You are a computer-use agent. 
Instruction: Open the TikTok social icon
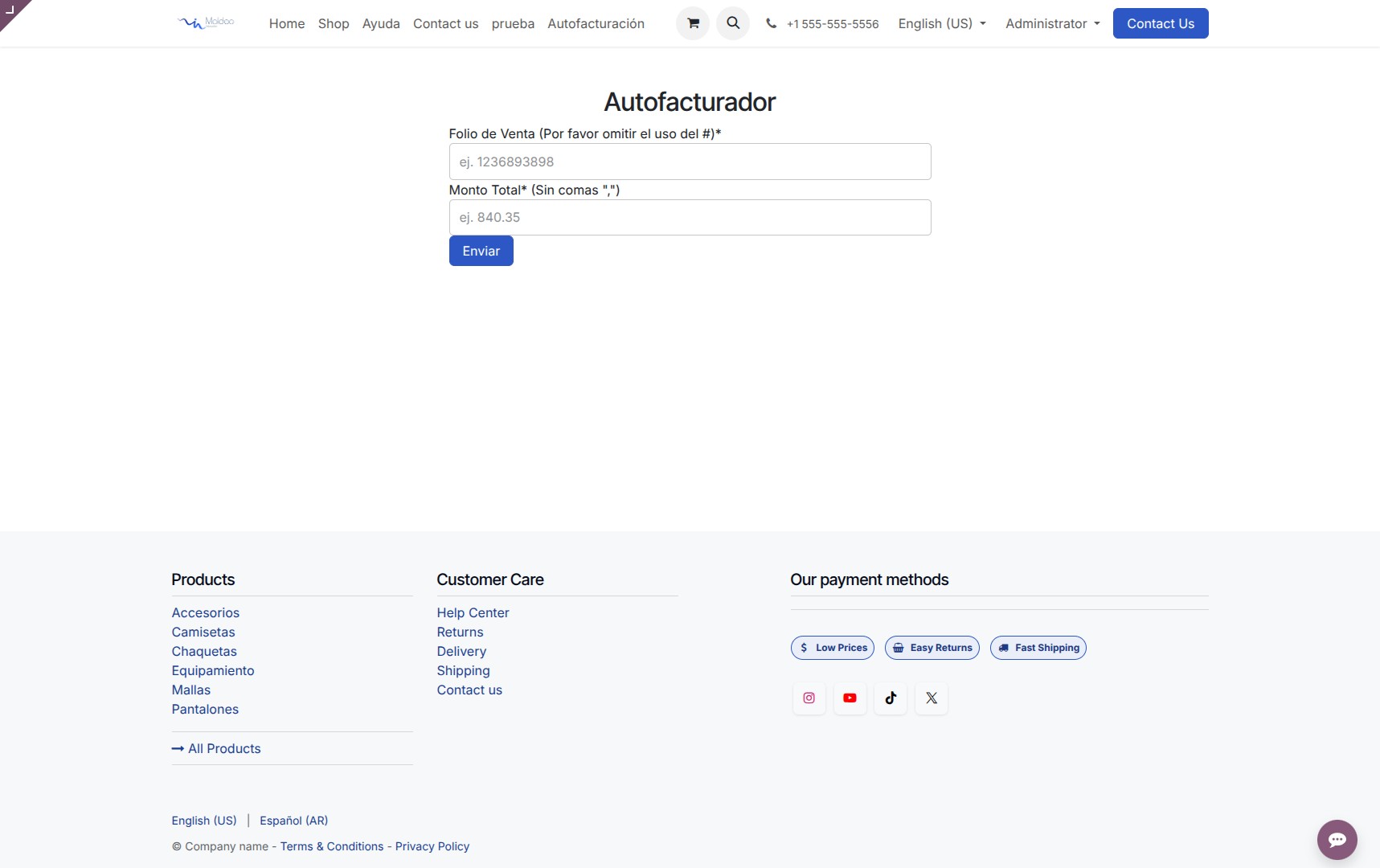coord(891,698)
